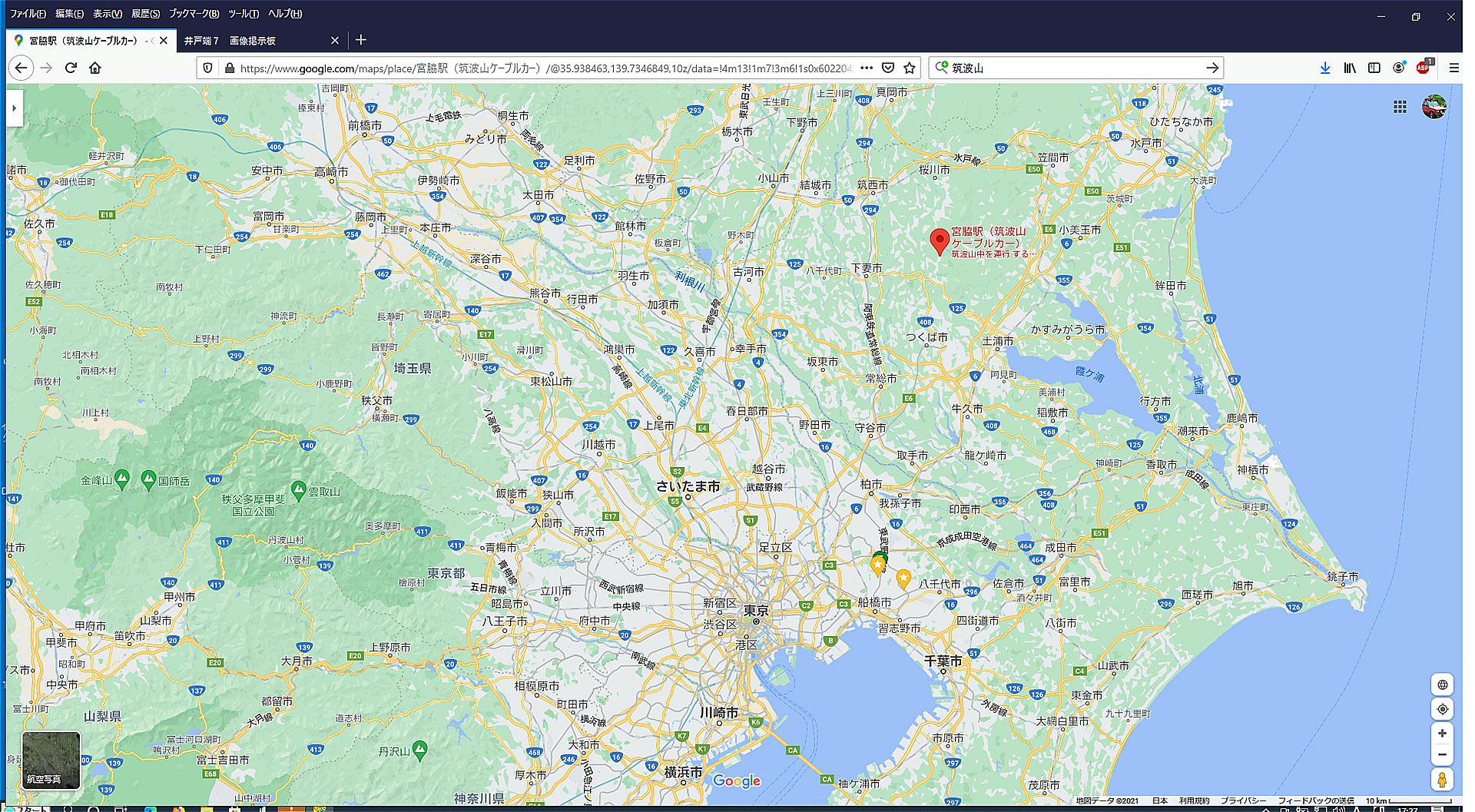
Task: Click フィードバックの送信 link
Action: (x=1316, y=800)
